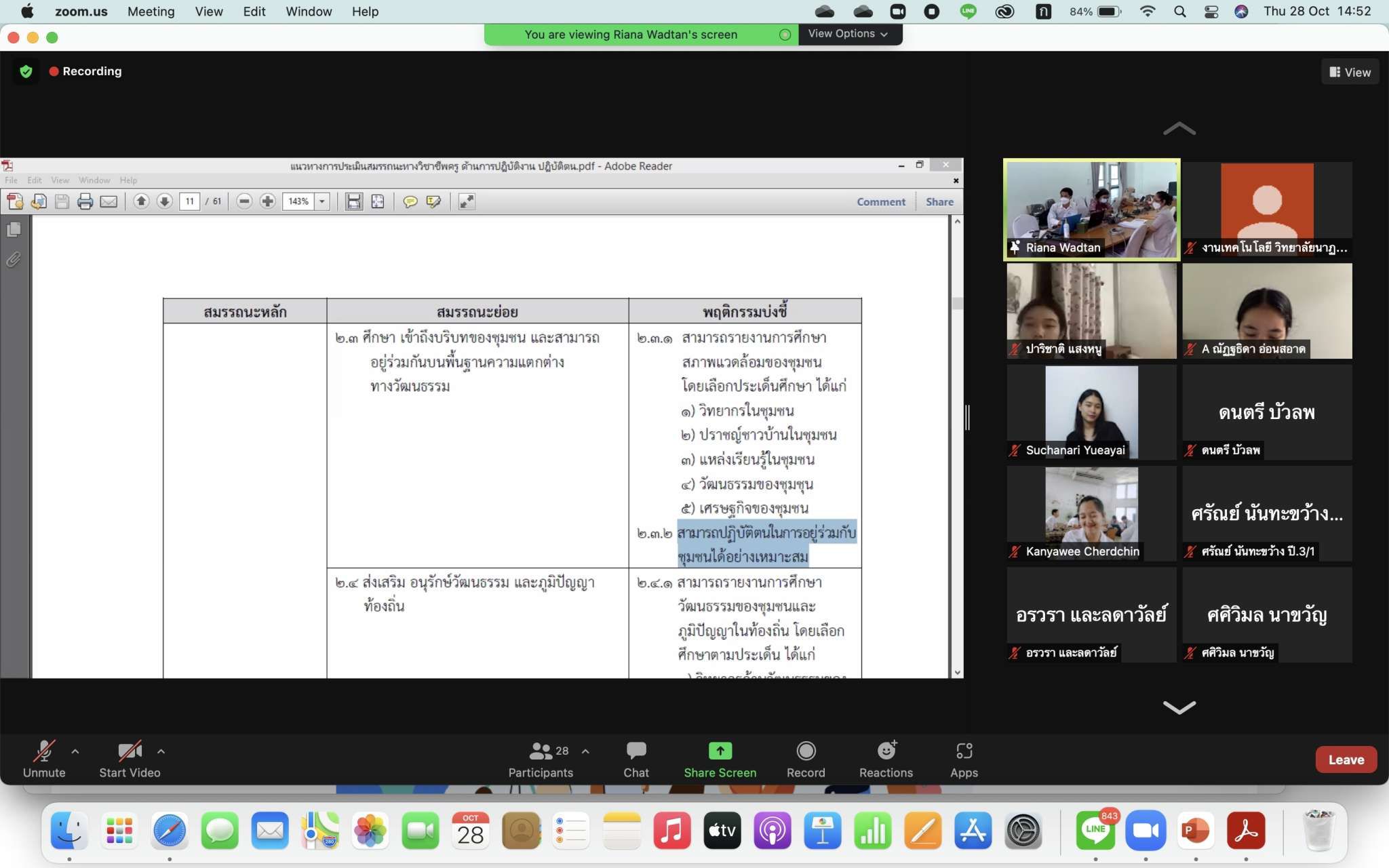This screenshot has width=1389, height=868.
Task: Open Reactions menu
Action: tap(886, 759)
